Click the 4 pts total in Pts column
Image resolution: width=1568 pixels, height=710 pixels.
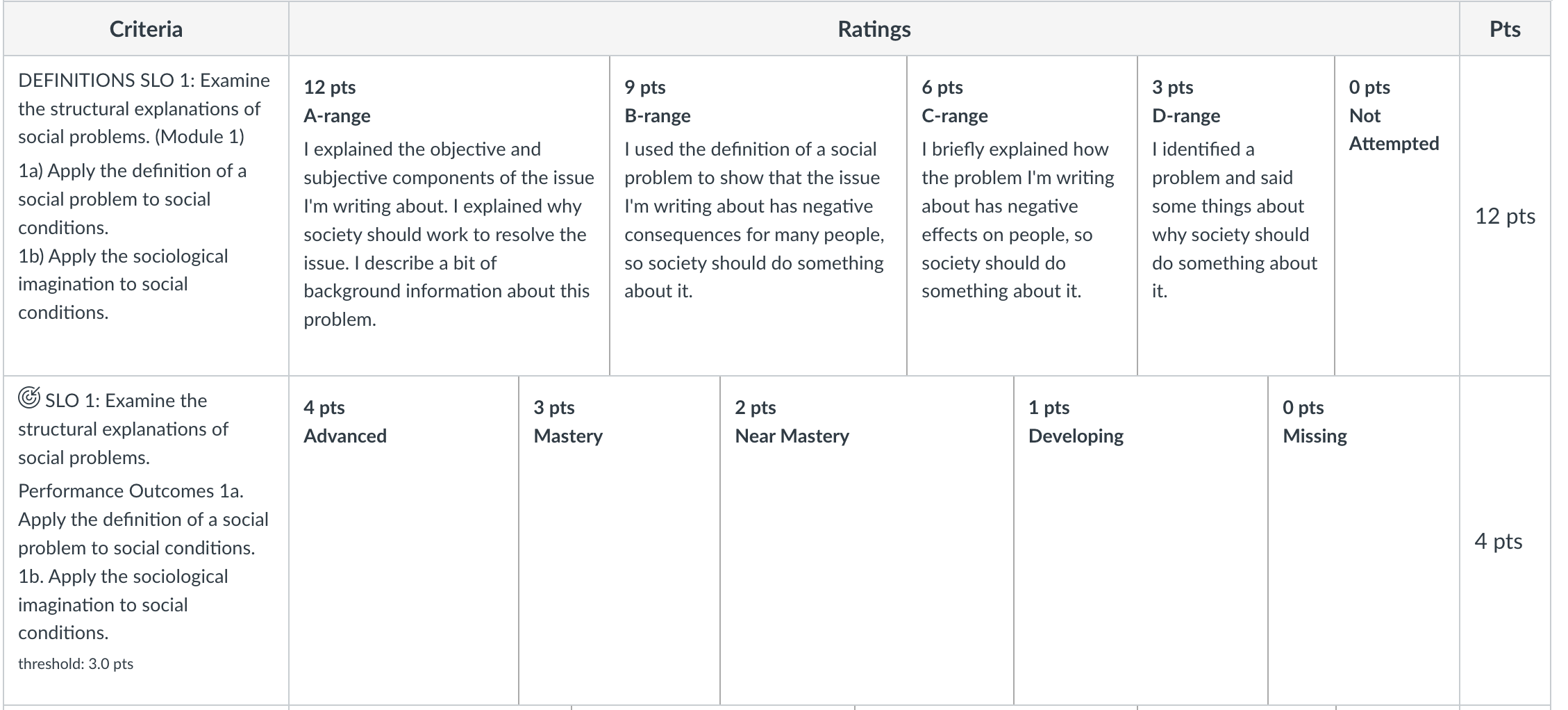[1499, 541]
